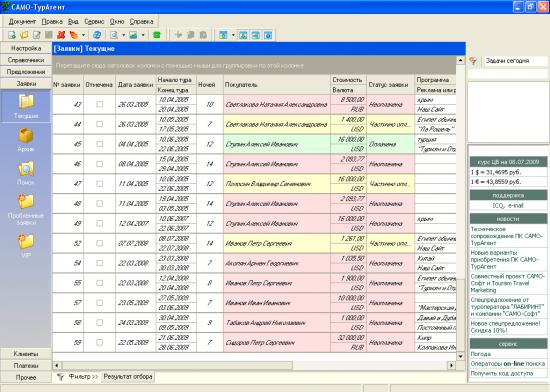
Task: Switch to the Настройка sidebar section
Action: tap(26, 48)
